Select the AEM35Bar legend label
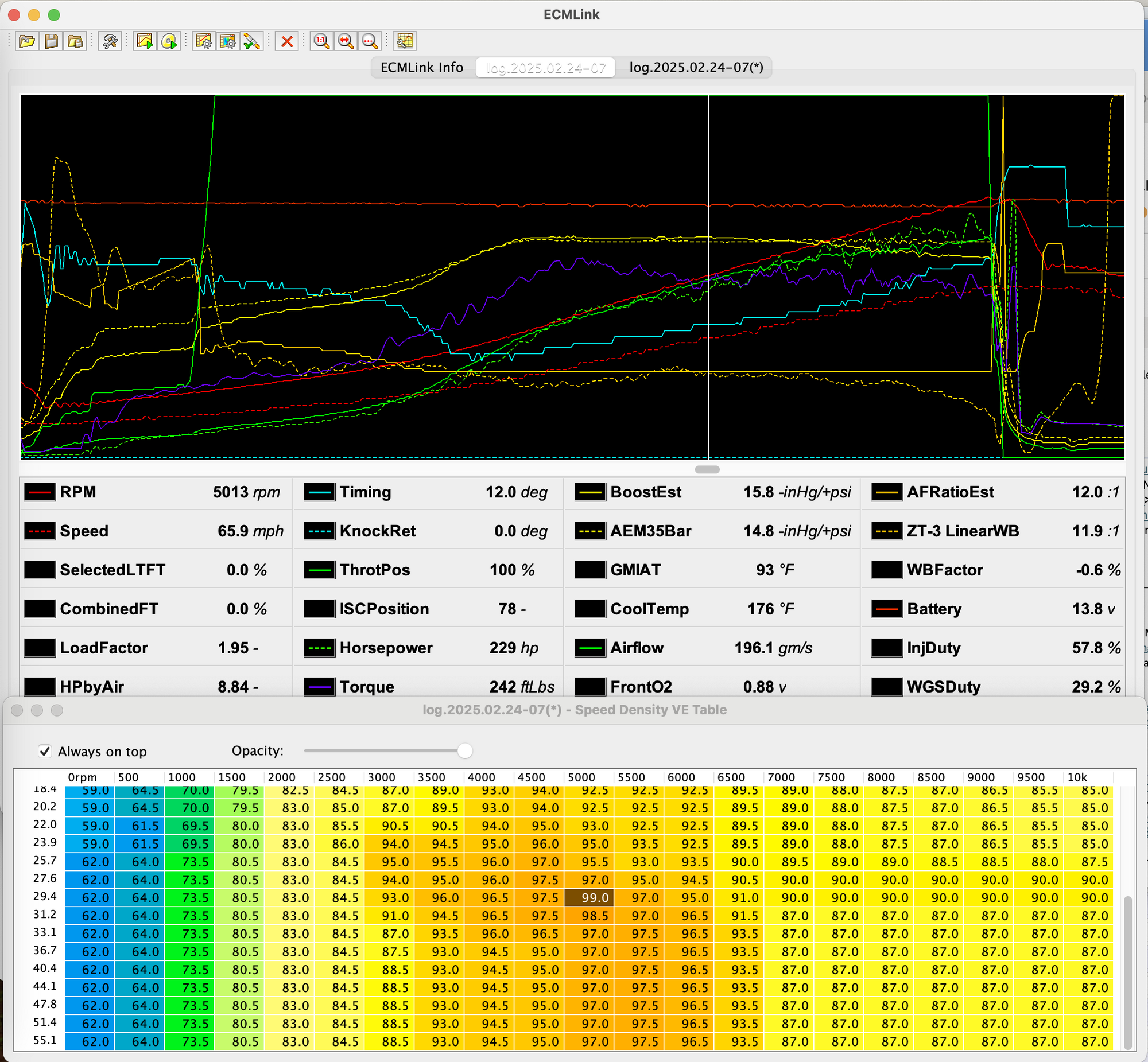 point(651,531)
